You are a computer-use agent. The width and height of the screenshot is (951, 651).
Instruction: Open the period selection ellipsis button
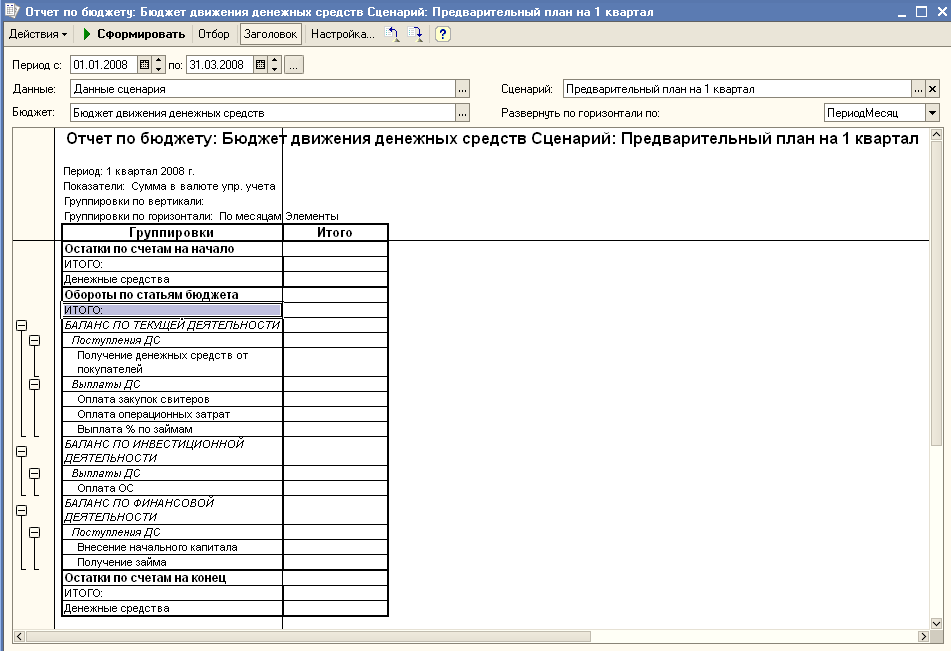294,65
